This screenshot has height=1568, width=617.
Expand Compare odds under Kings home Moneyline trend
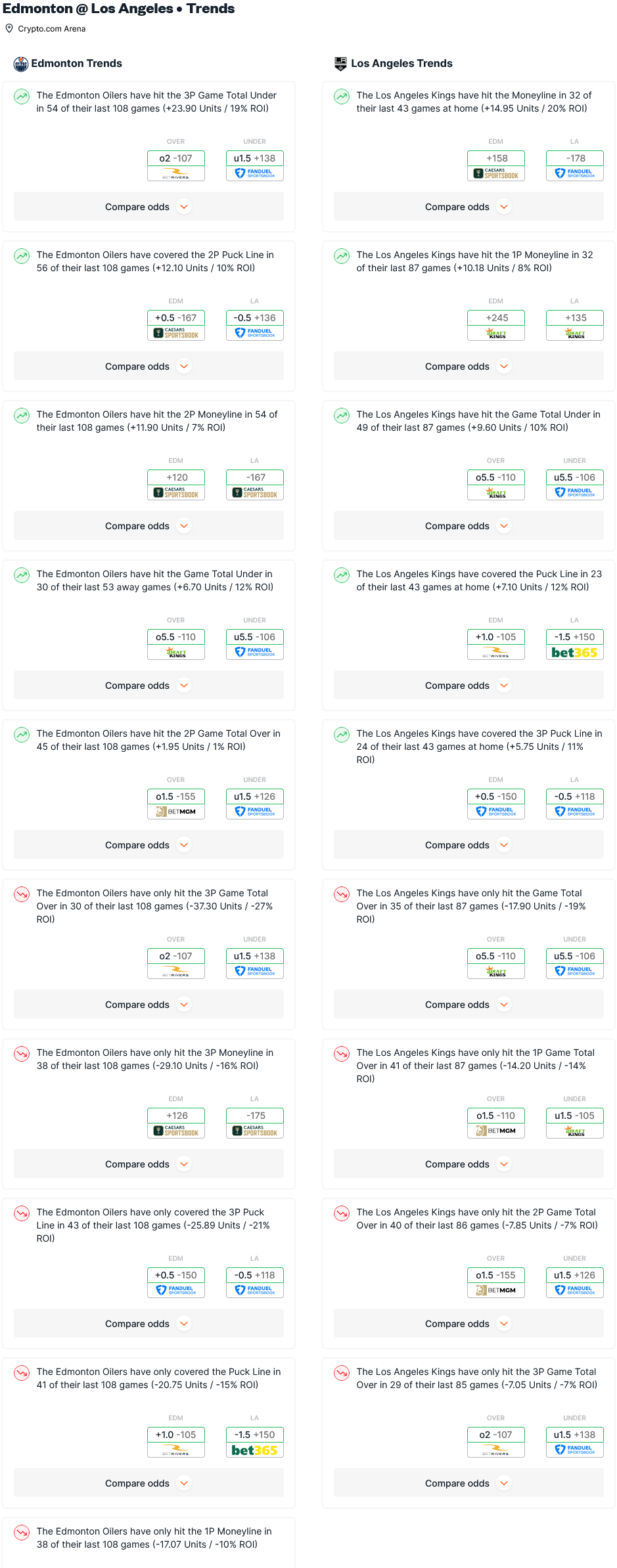(468, 207)
